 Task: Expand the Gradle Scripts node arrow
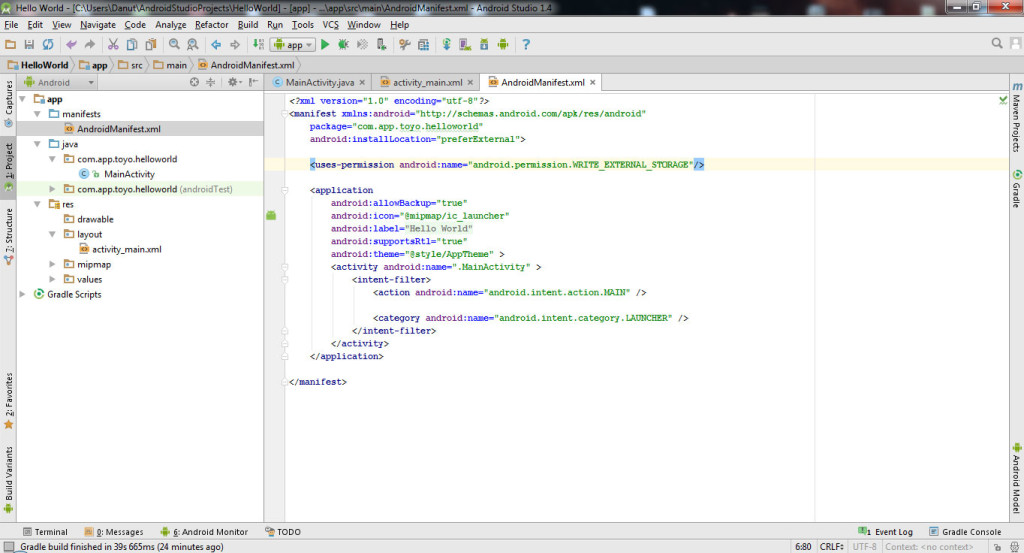point(23,294)
